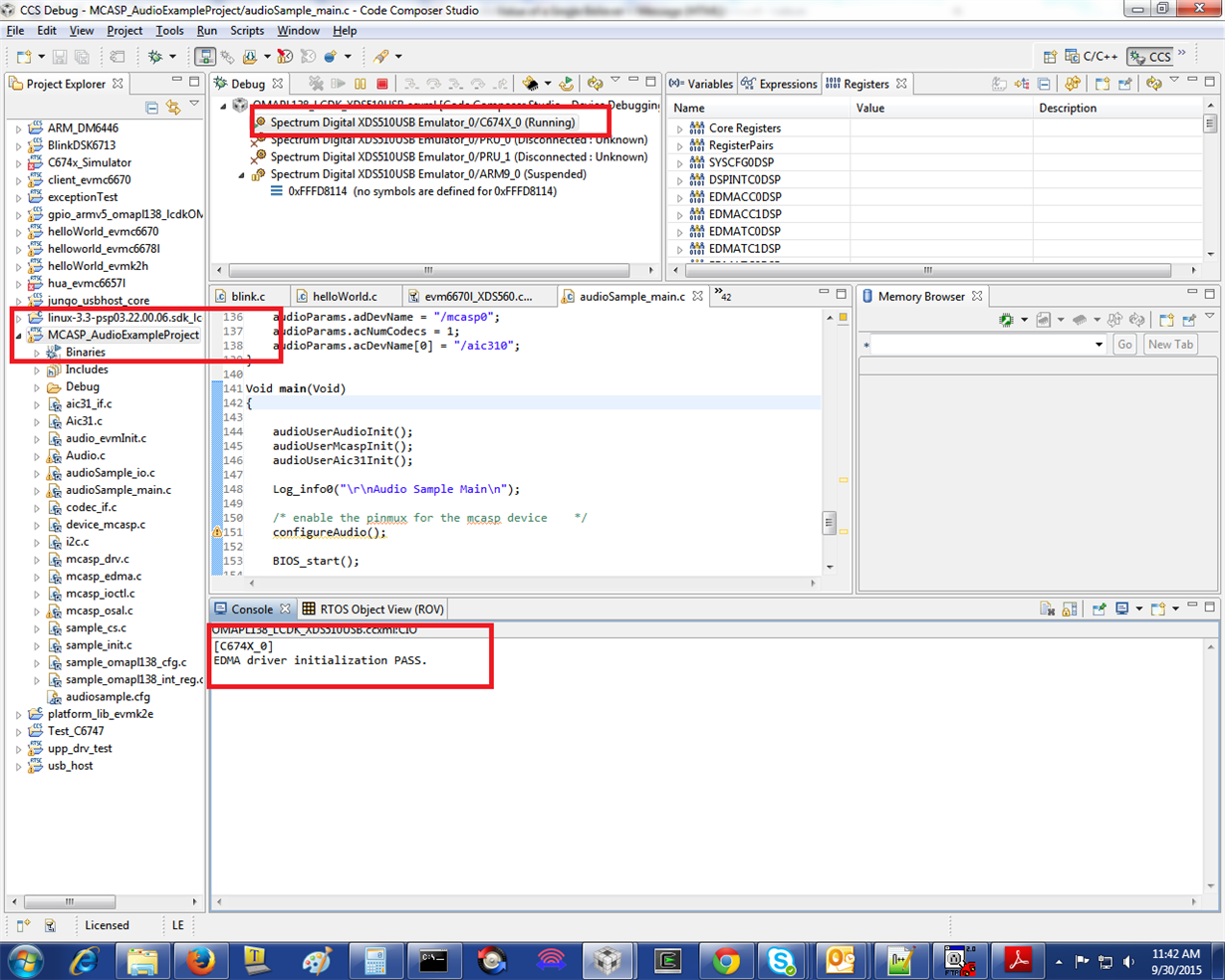This screenshot has height=980, width=1225.
Task: Click the Restart icon in Debug toolbar
Action: pos(567,84)
